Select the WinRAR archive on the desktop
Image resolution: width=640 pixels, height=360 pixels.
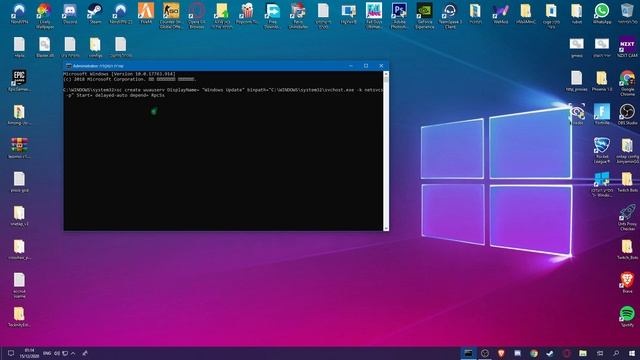(19, 148)
